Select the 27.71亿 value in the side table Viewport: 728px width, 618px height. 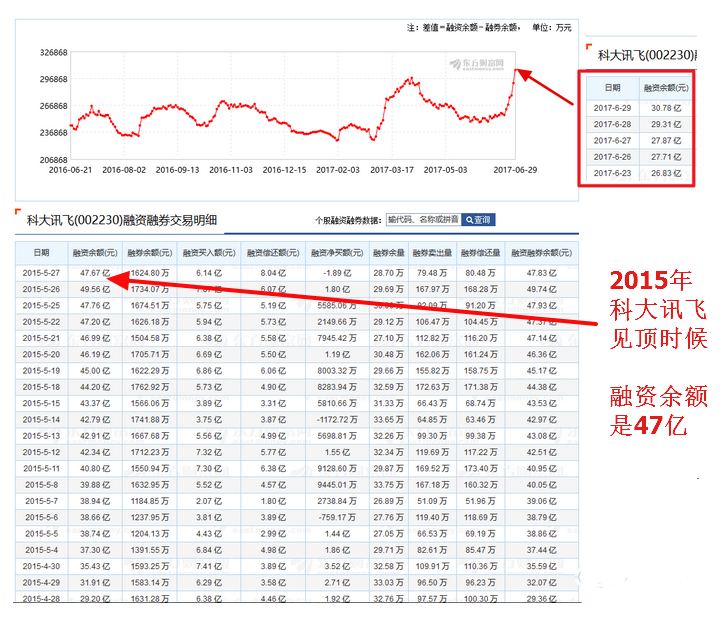coord(666,157)
